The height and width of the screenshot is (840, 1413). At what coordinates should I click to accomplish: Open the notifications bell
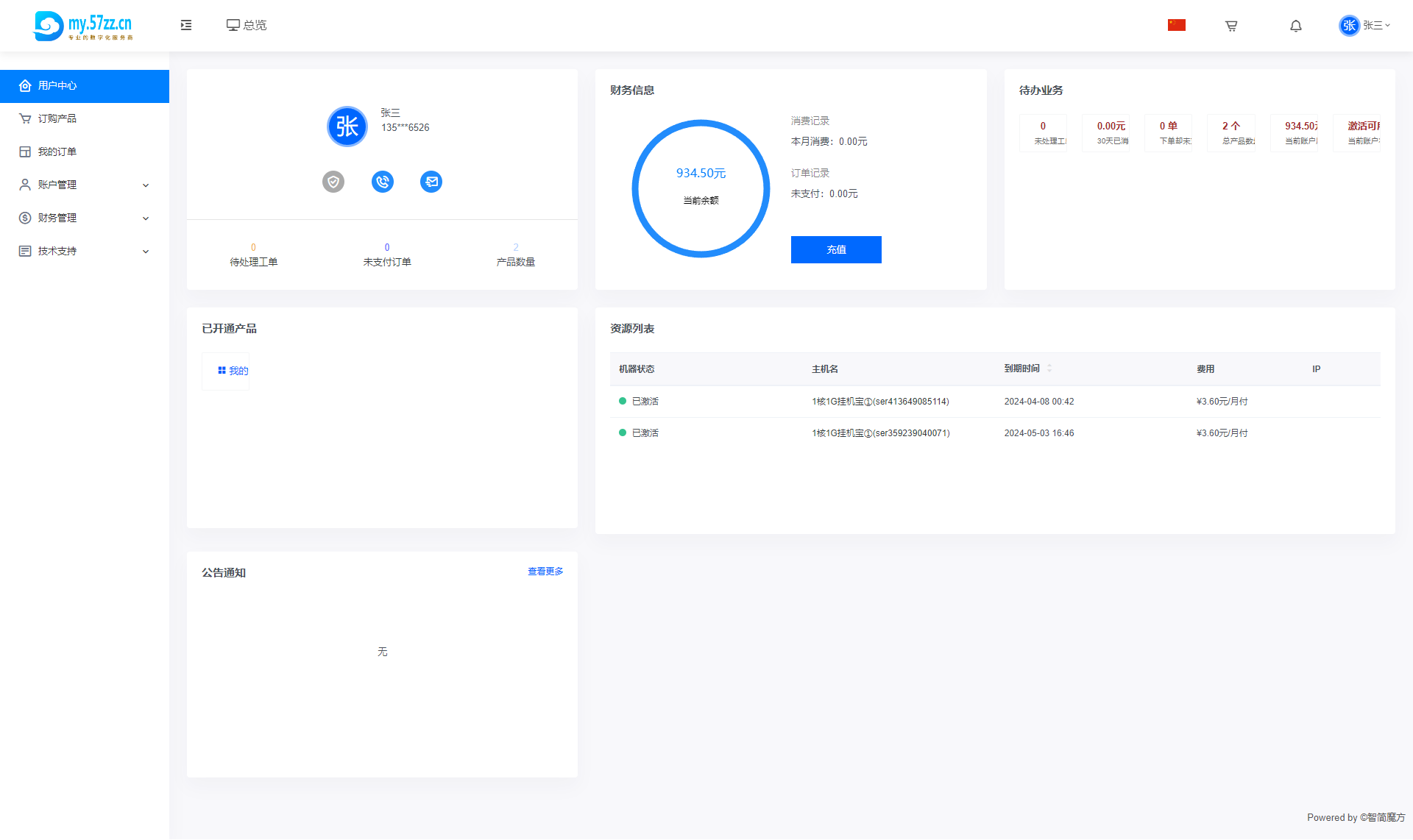tap(1296, 26)
